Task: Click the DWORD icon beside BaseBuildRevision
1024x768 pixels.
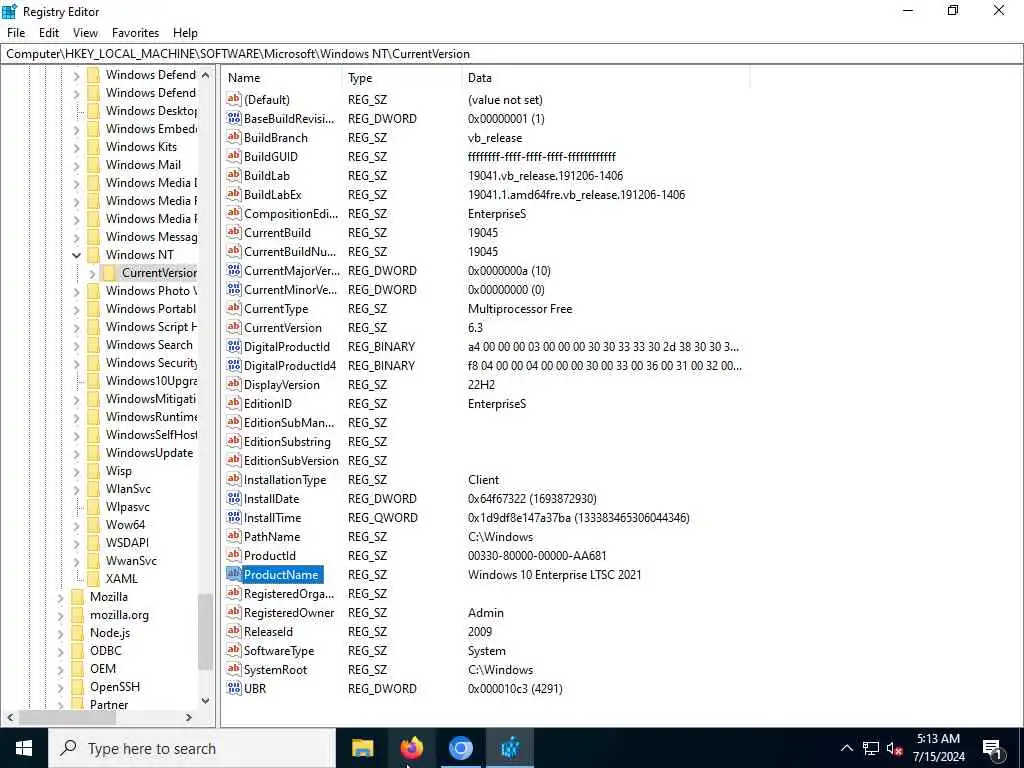Action: pyautogui.click(x=234, y=118)
